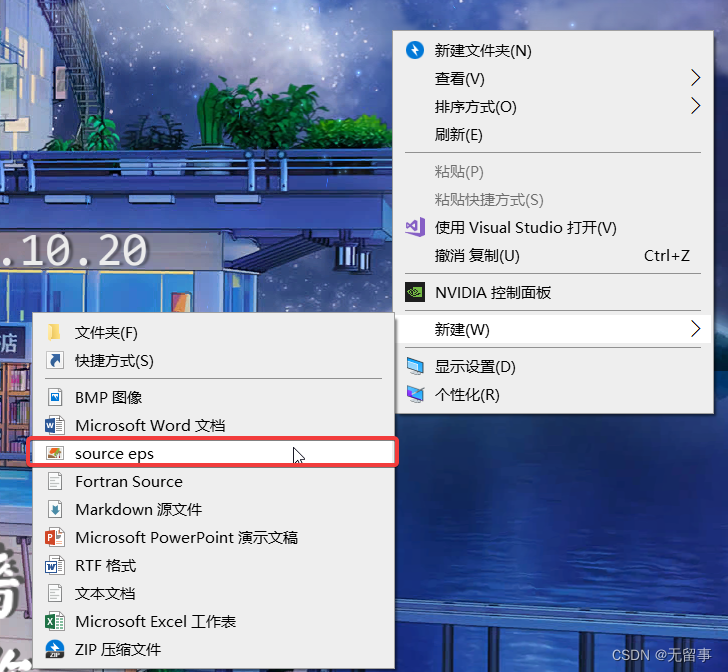Select 粘贴快捷方式(S) menu entry
The height and width of the screenshot is (672, 728).
coord(553,199)
